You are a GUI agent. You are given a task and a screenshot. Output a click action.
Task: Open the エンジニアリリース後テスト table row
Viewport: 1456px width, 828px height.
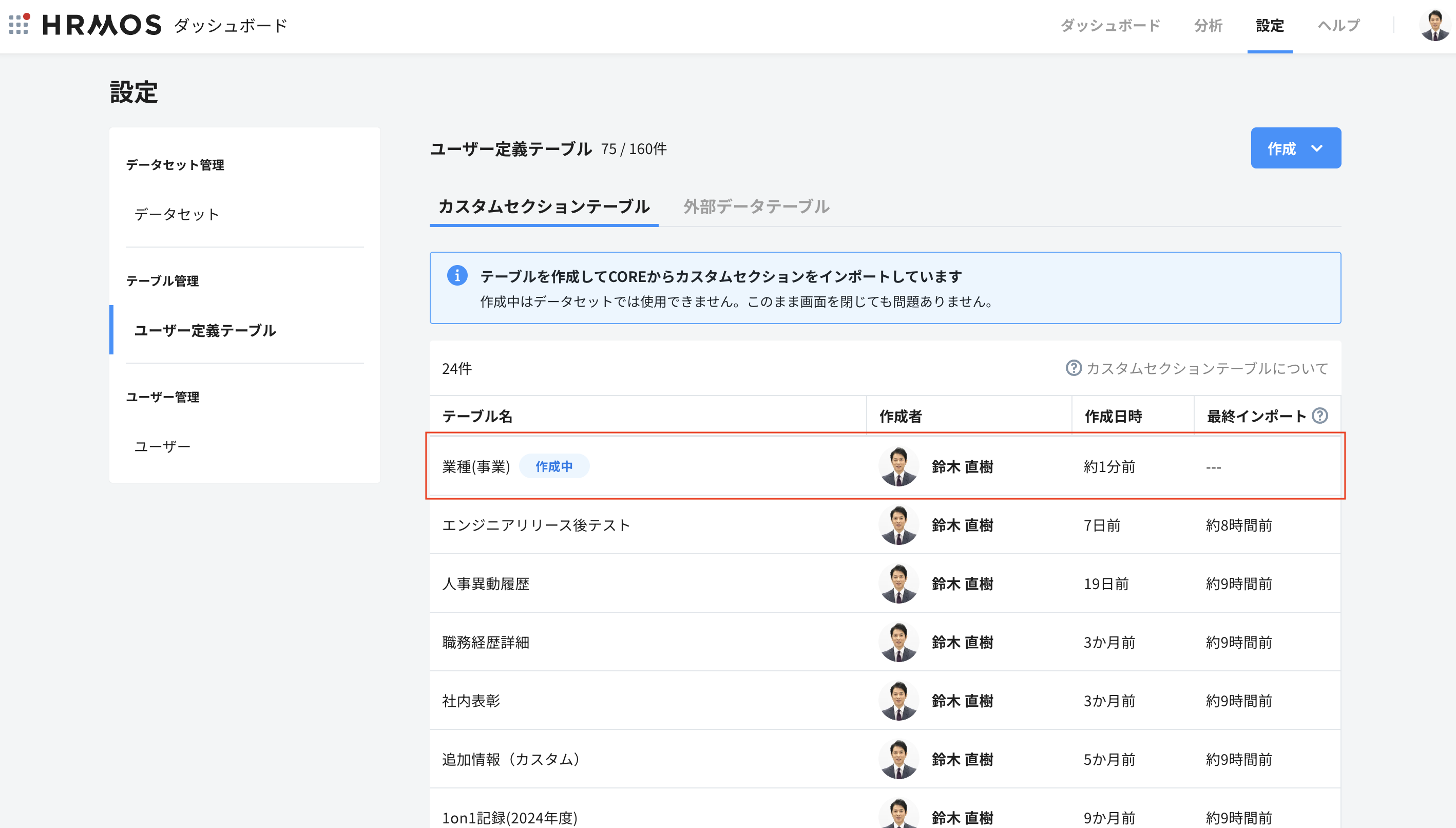(x=536, y=525)
